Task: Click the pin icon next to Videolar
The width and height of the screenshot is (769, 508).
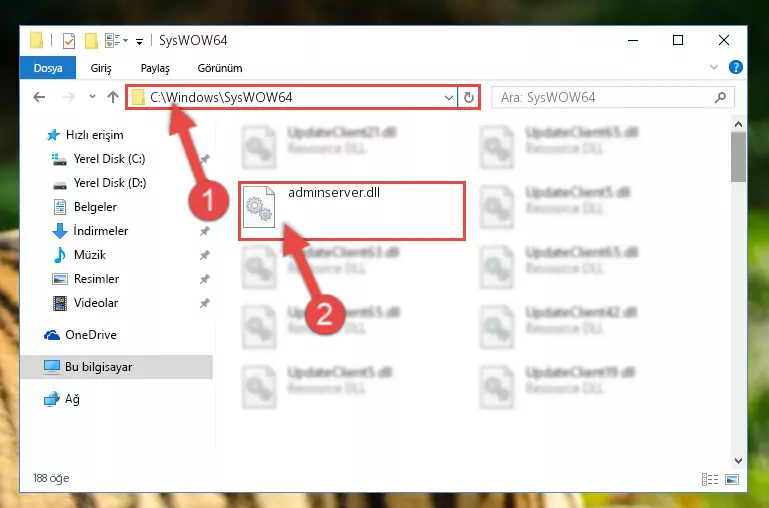Action: pyautogui.click(x=205, y=303)
